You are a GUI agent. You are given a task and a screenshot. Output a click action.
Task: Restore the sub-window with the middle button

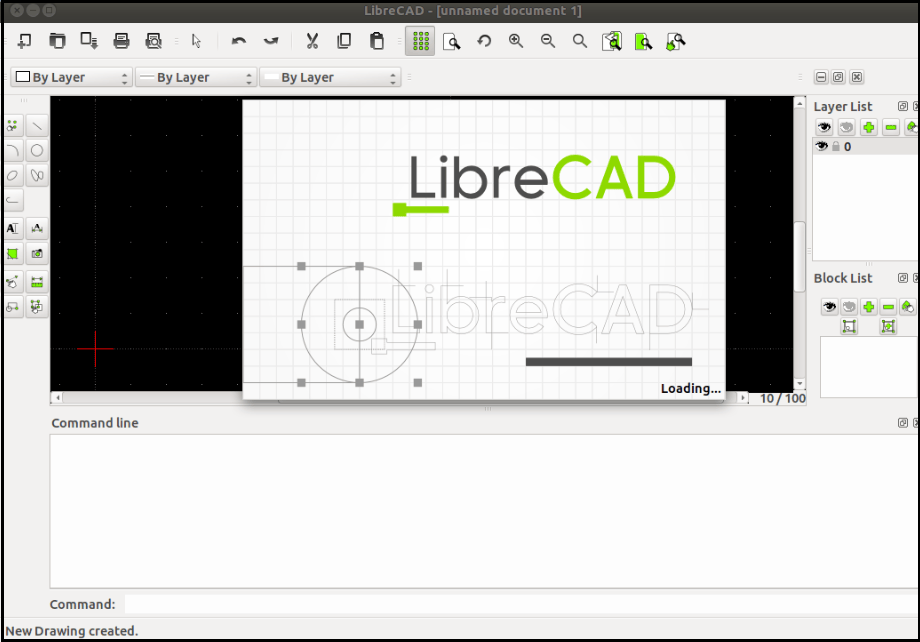[x=838, y=77]
